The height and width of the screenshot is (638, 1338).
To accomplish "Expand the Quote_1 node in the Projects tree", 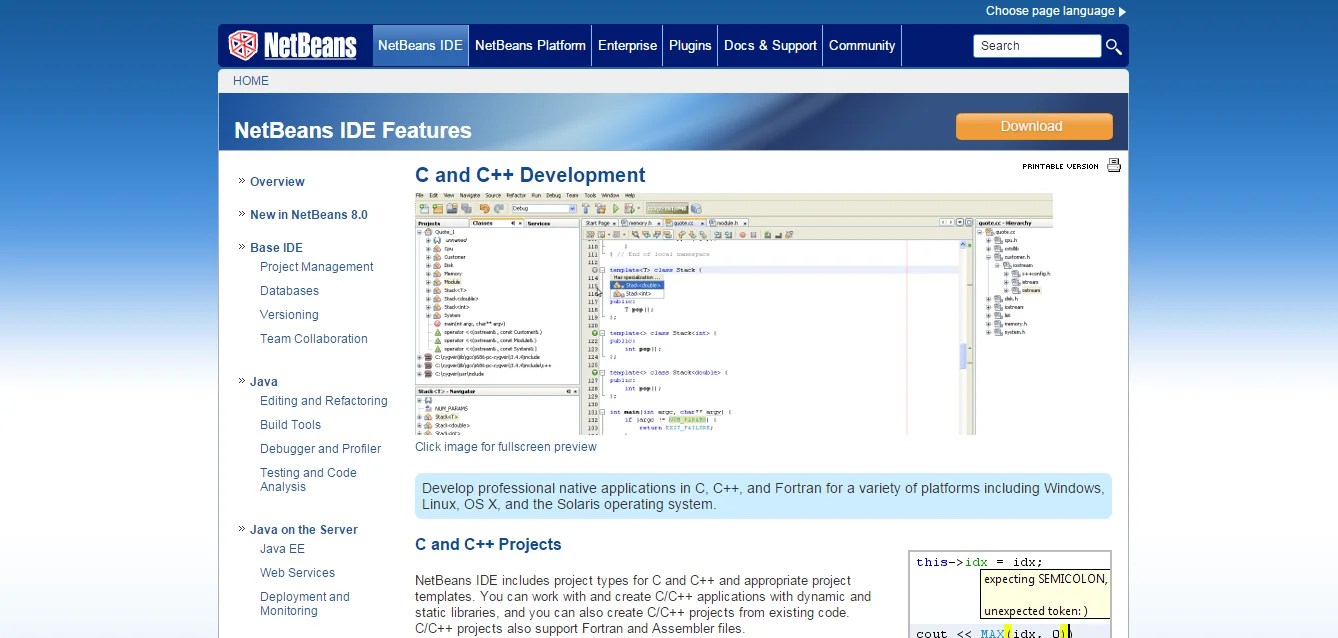I will [419, 233].
